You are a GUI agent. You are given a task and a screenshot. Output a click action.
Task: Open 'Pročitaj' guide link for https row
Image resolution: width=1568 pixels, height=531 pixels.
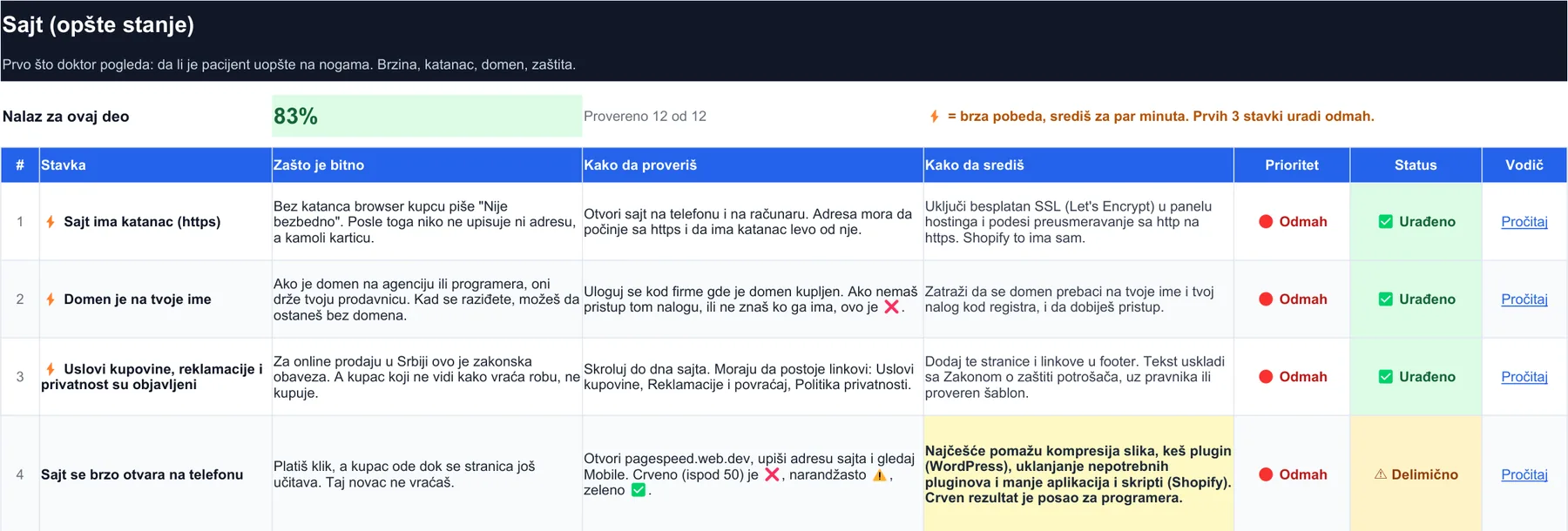pos(1524,222)
